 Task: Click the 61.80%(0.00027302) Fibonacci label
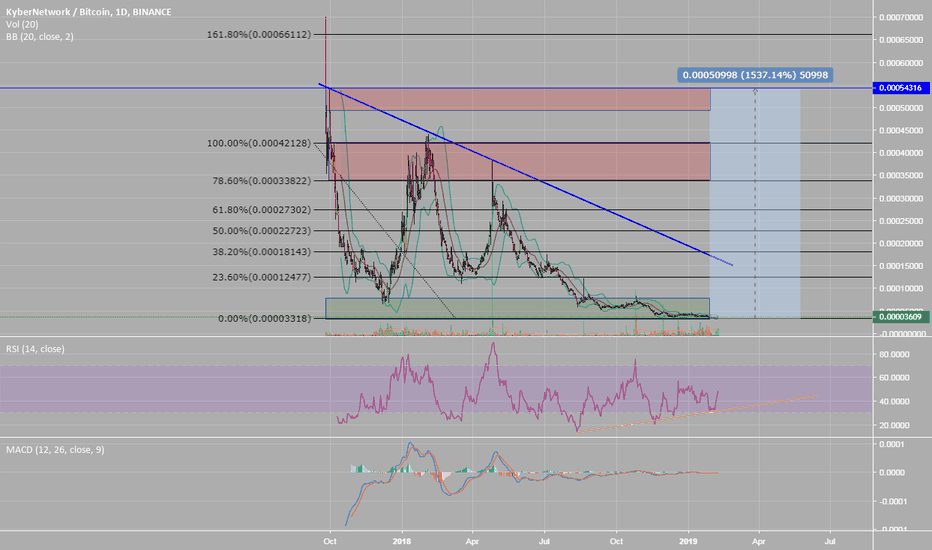tap(262, 210)
